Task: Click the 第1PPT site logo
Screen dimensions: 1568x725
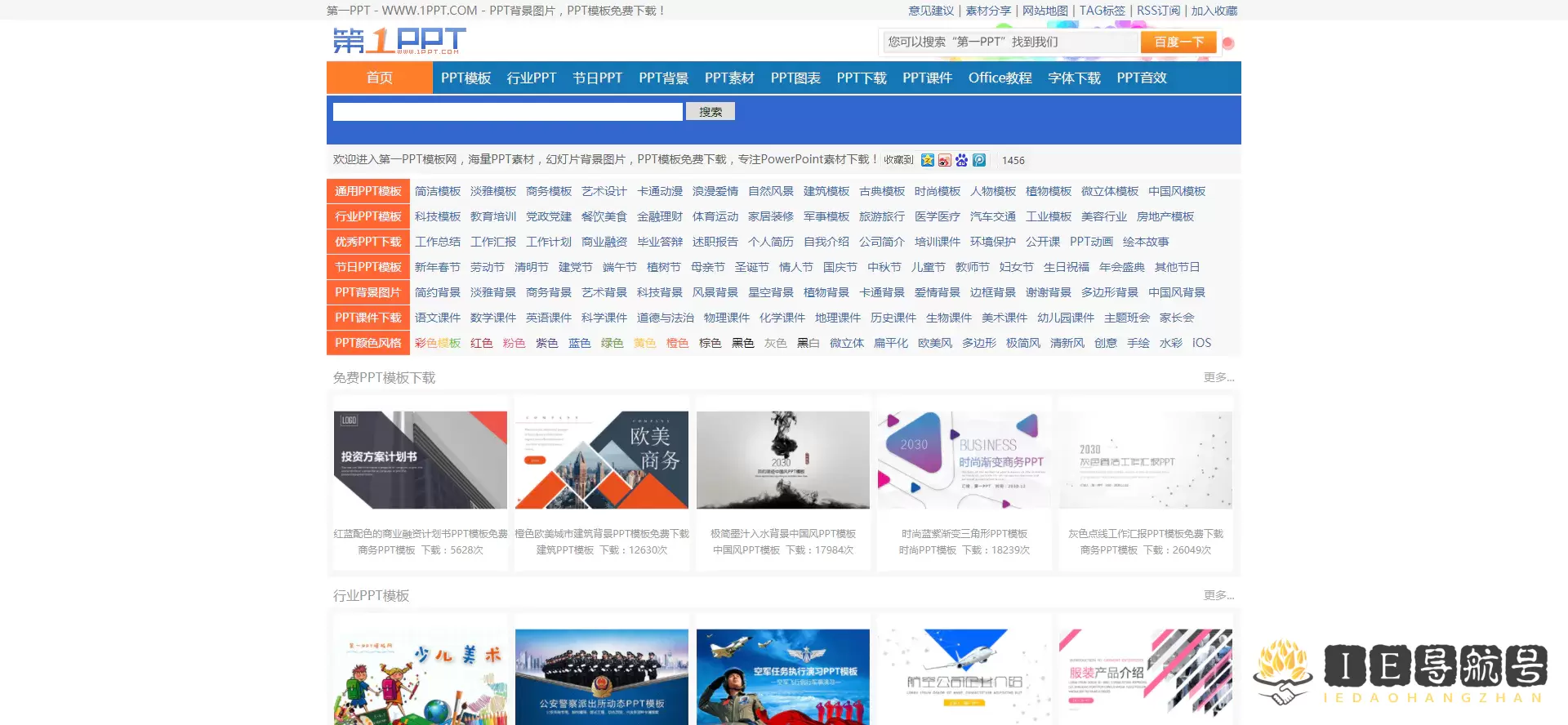Action: 399,41
